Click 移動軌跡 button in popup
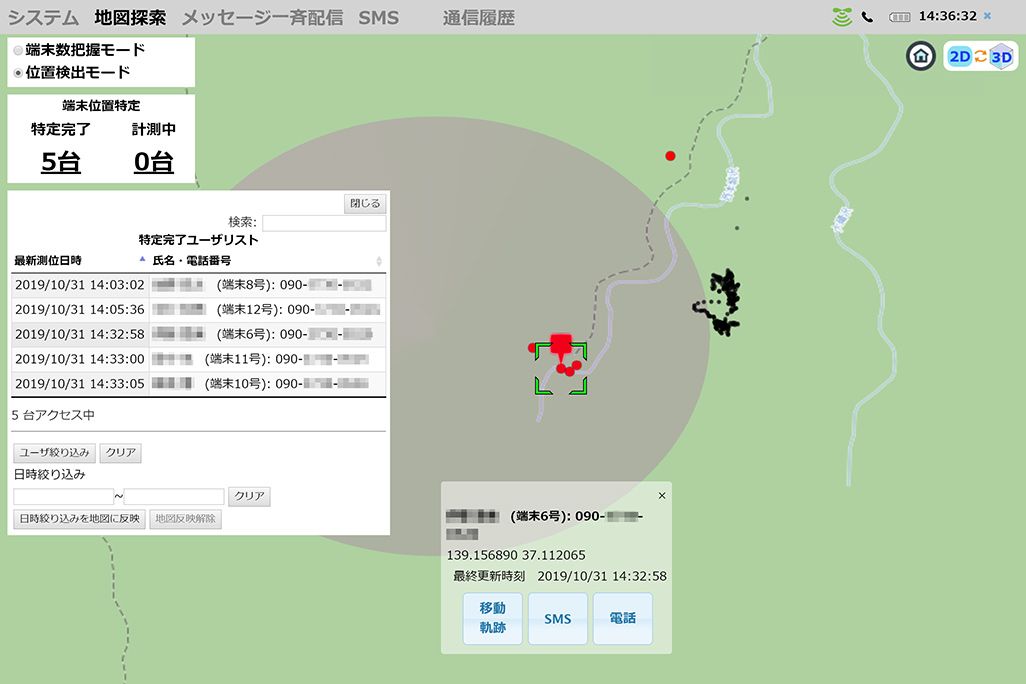 click(x=493, y=619)
